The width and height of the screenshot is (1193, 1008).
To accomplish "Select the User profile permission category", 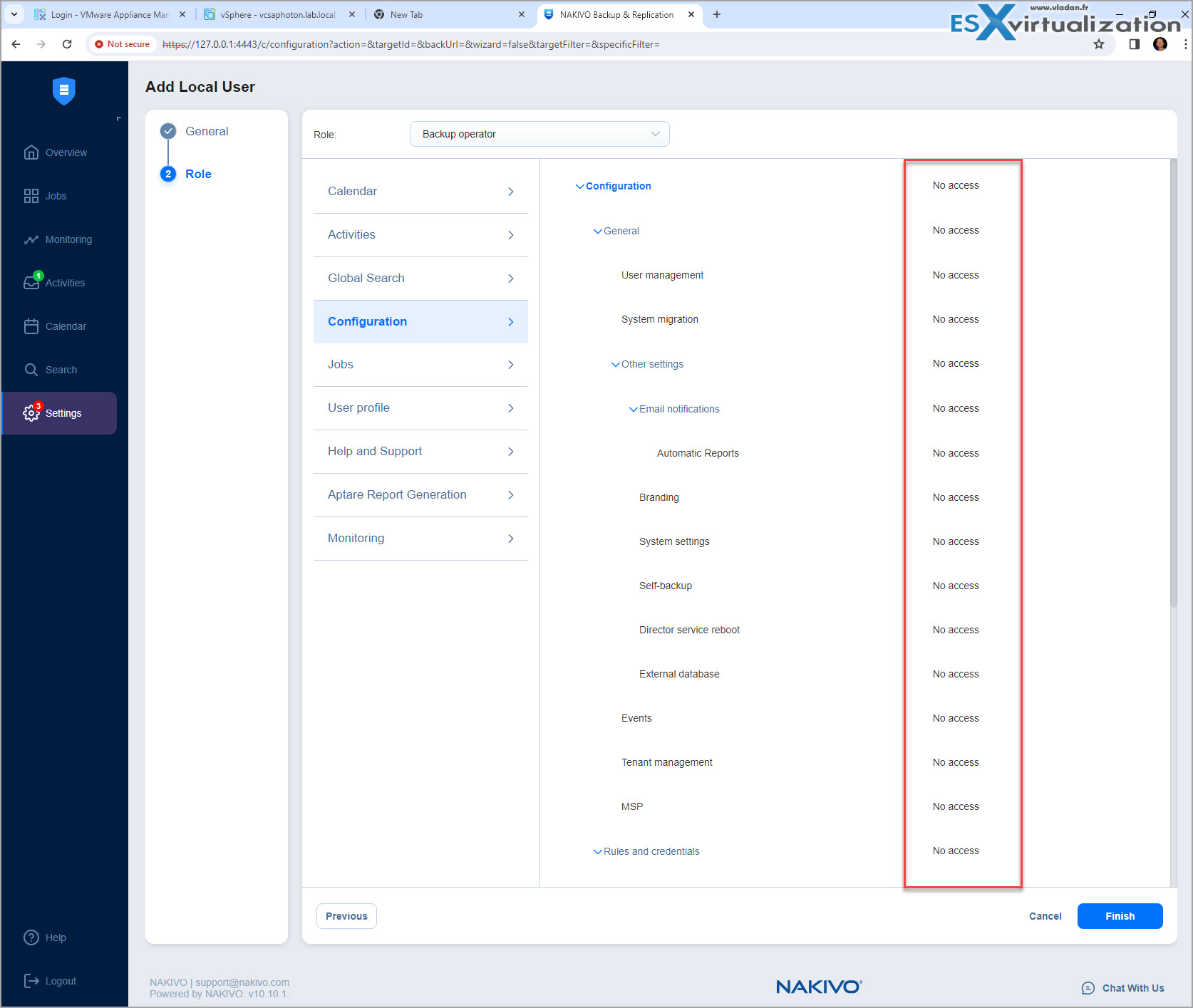I will 420,407.
